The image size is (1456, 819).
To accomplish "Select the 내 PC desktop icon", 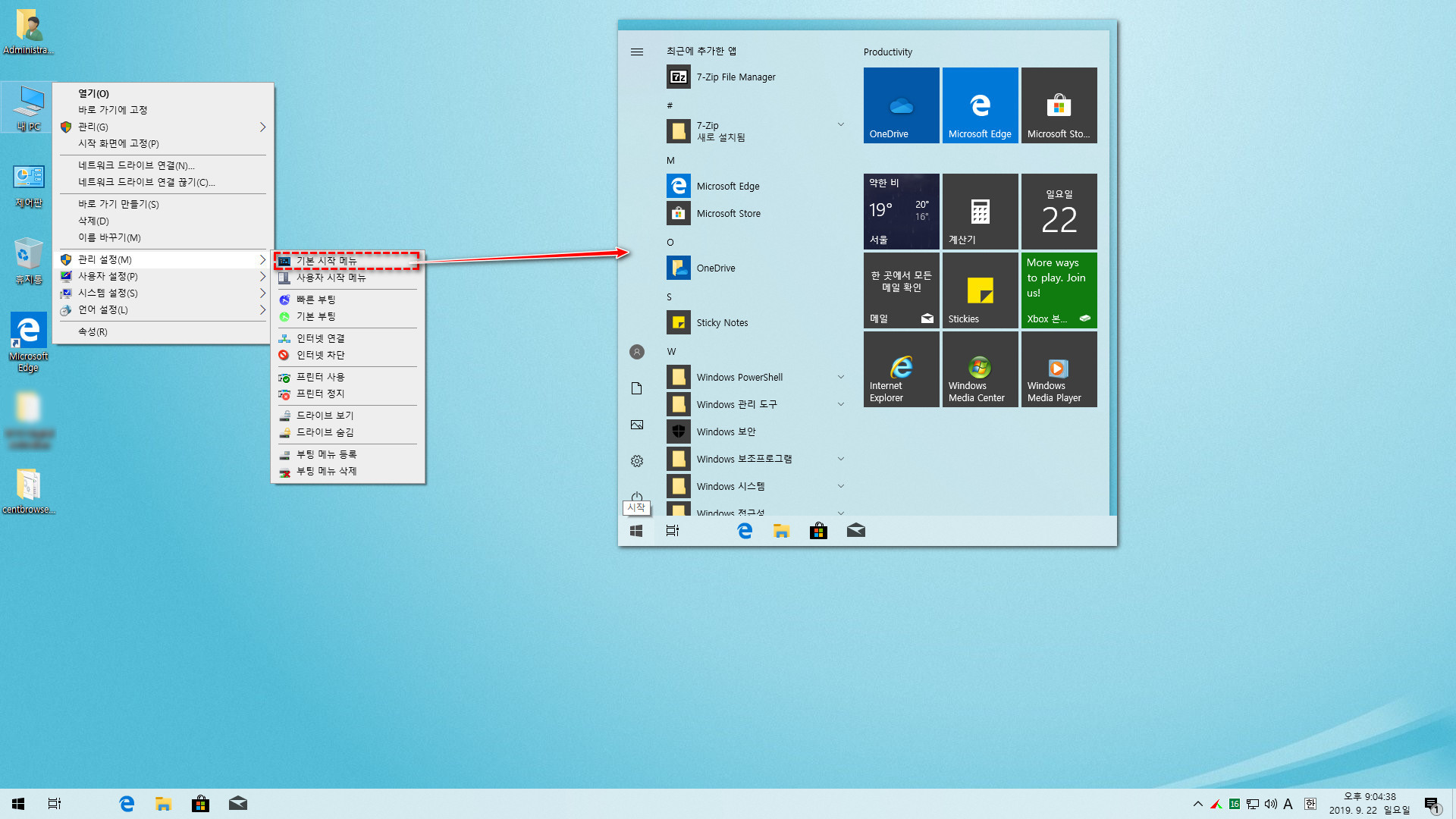I will pyautogui.click(x=29, y=107).
